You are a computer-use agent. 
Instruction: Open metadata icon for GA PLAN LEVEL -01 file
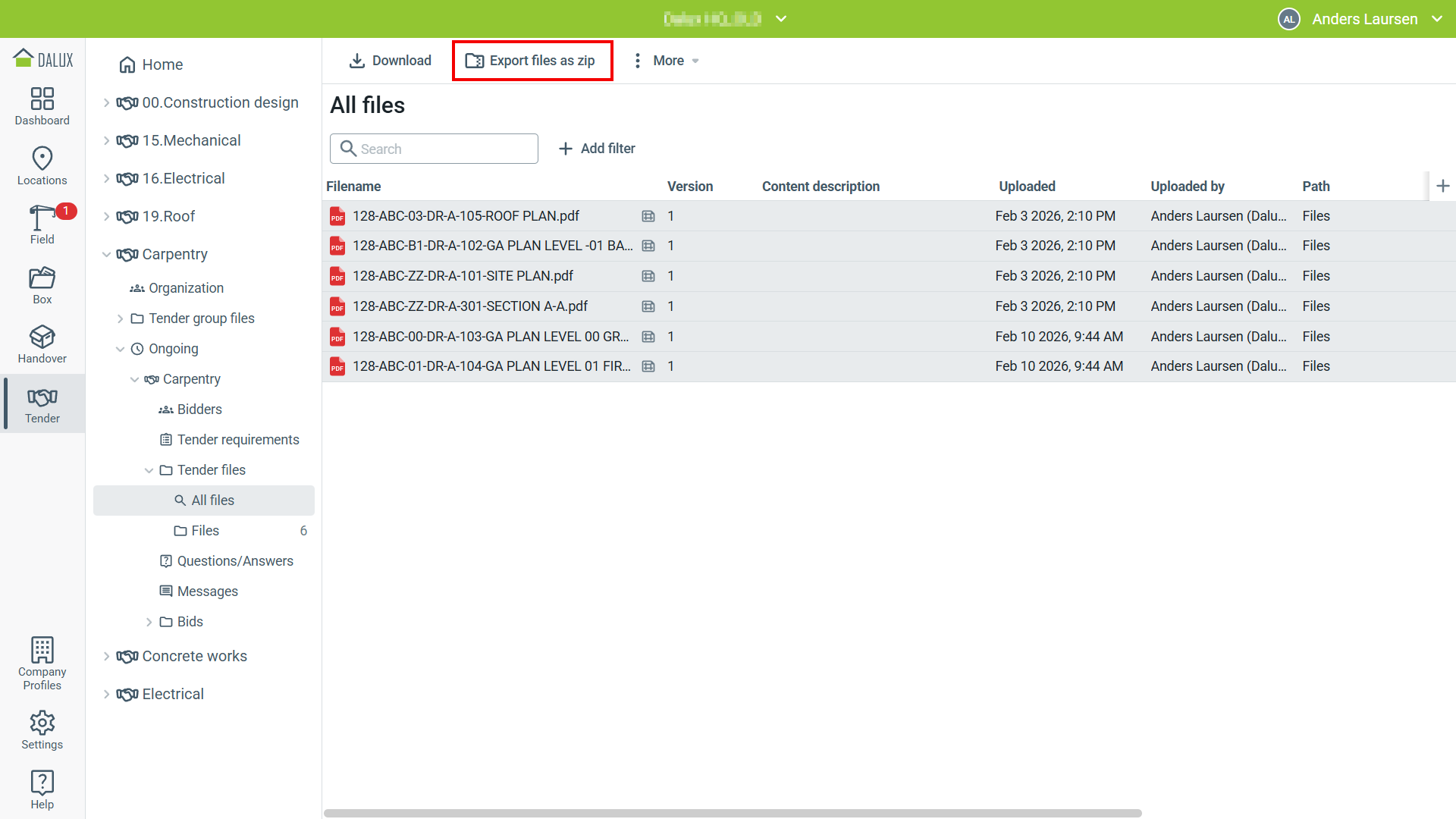(648, 246)
